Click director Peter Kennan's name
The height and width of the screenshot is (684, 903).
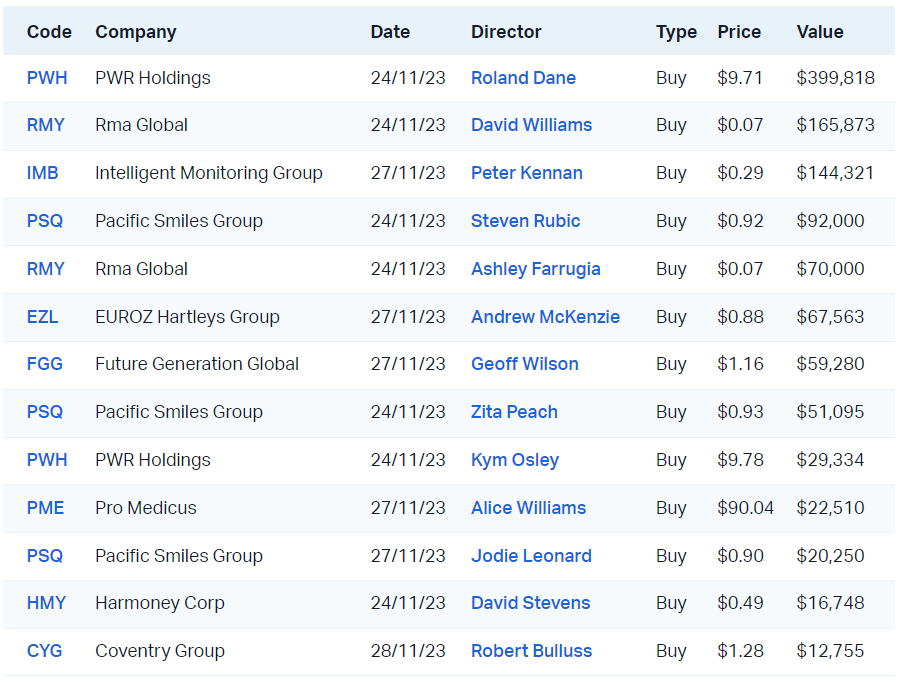click(526, 173)
